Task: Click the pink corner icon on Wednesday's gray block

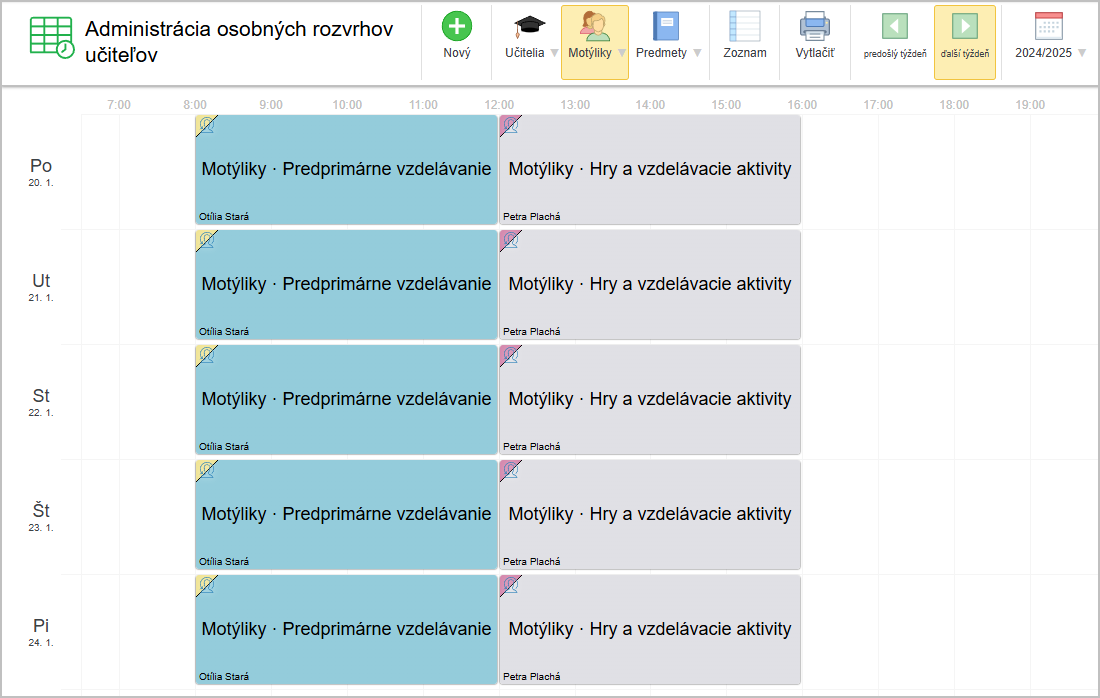Action: 510,356
